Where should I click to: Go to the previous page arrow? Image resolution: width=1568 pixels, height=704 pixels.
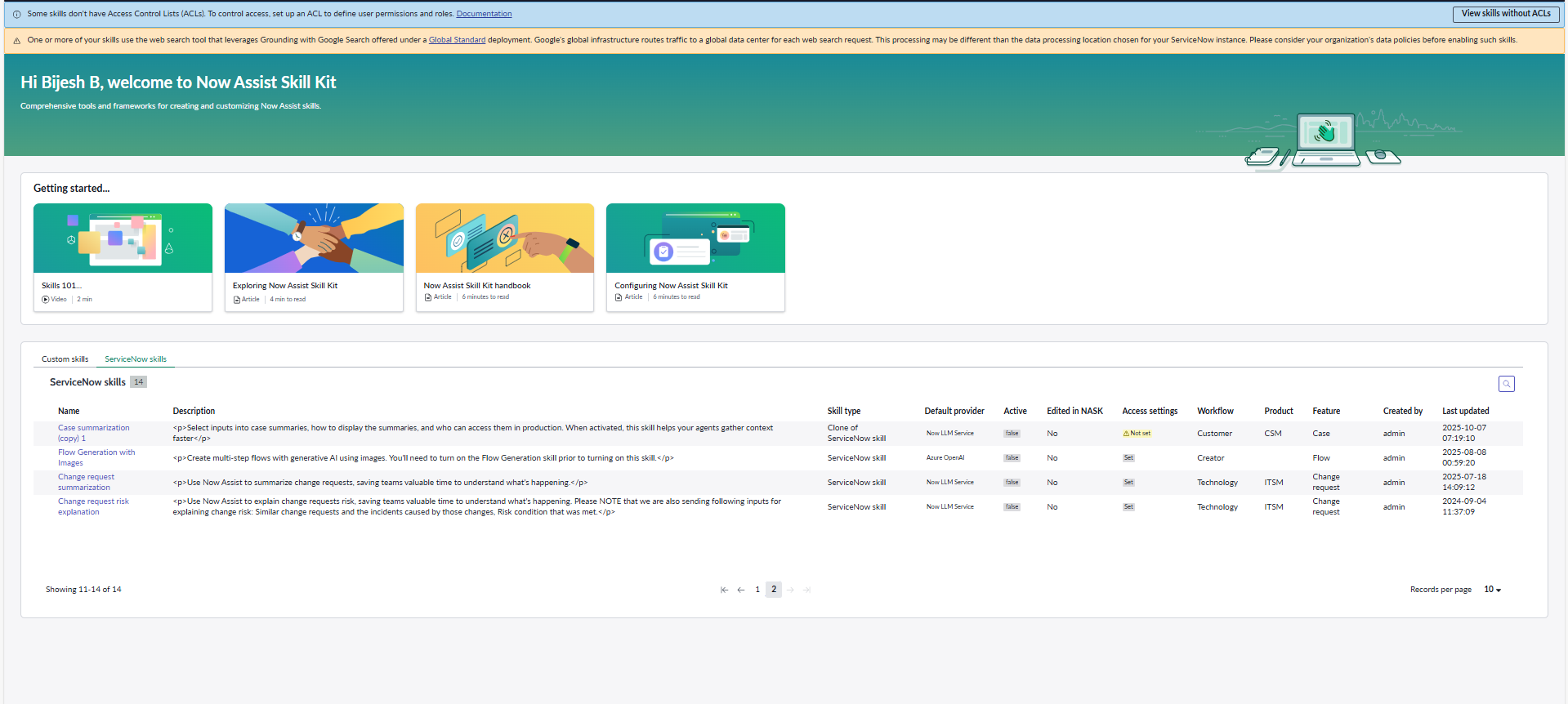(741, 590)
